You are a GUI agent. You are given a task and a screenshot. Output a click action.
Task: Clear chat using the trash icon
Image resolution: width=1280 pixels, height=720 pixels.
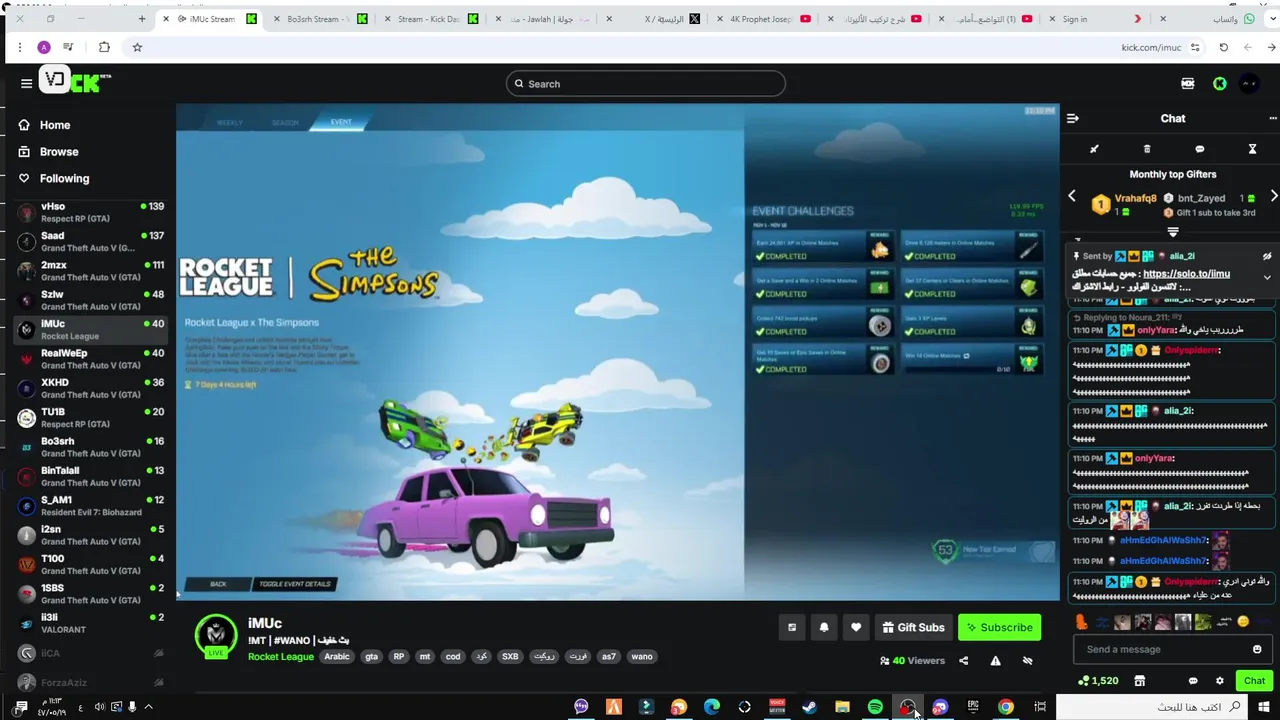click(x=1147, y=149)
